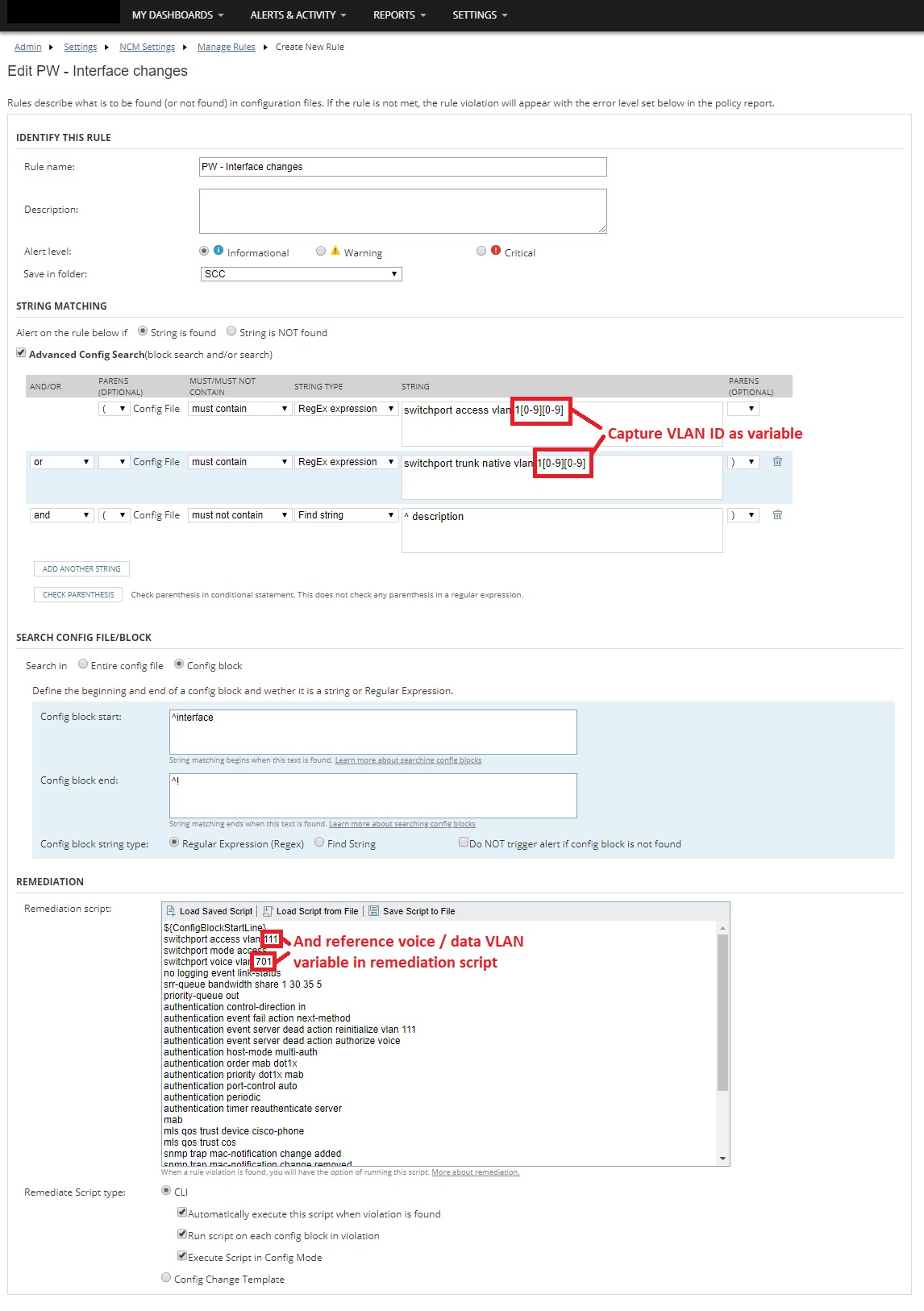Open REPORTS menu
Screen dimensions: 924x1311
(400, 15)
